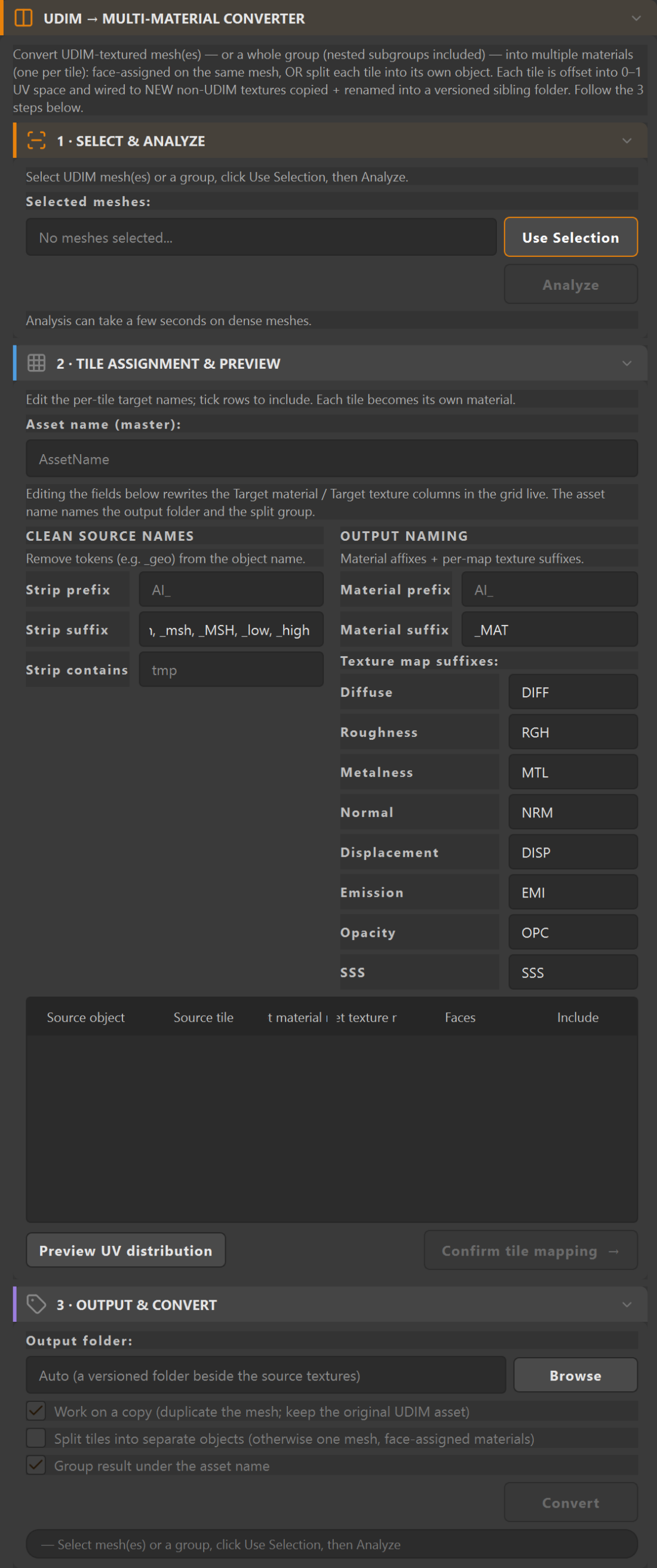The height and width of the screenshot is (1568, 657).
Task: Click the Selected meshes field
Action: click(x=261, y=237)
